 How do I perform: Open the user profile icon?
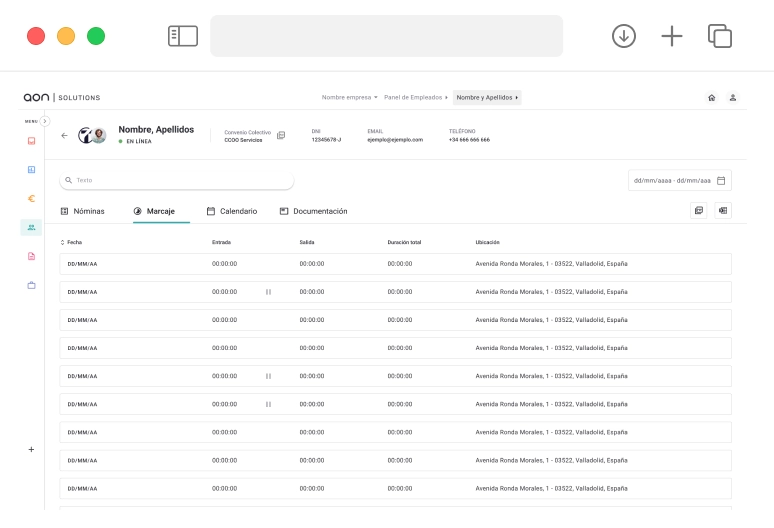733,98
